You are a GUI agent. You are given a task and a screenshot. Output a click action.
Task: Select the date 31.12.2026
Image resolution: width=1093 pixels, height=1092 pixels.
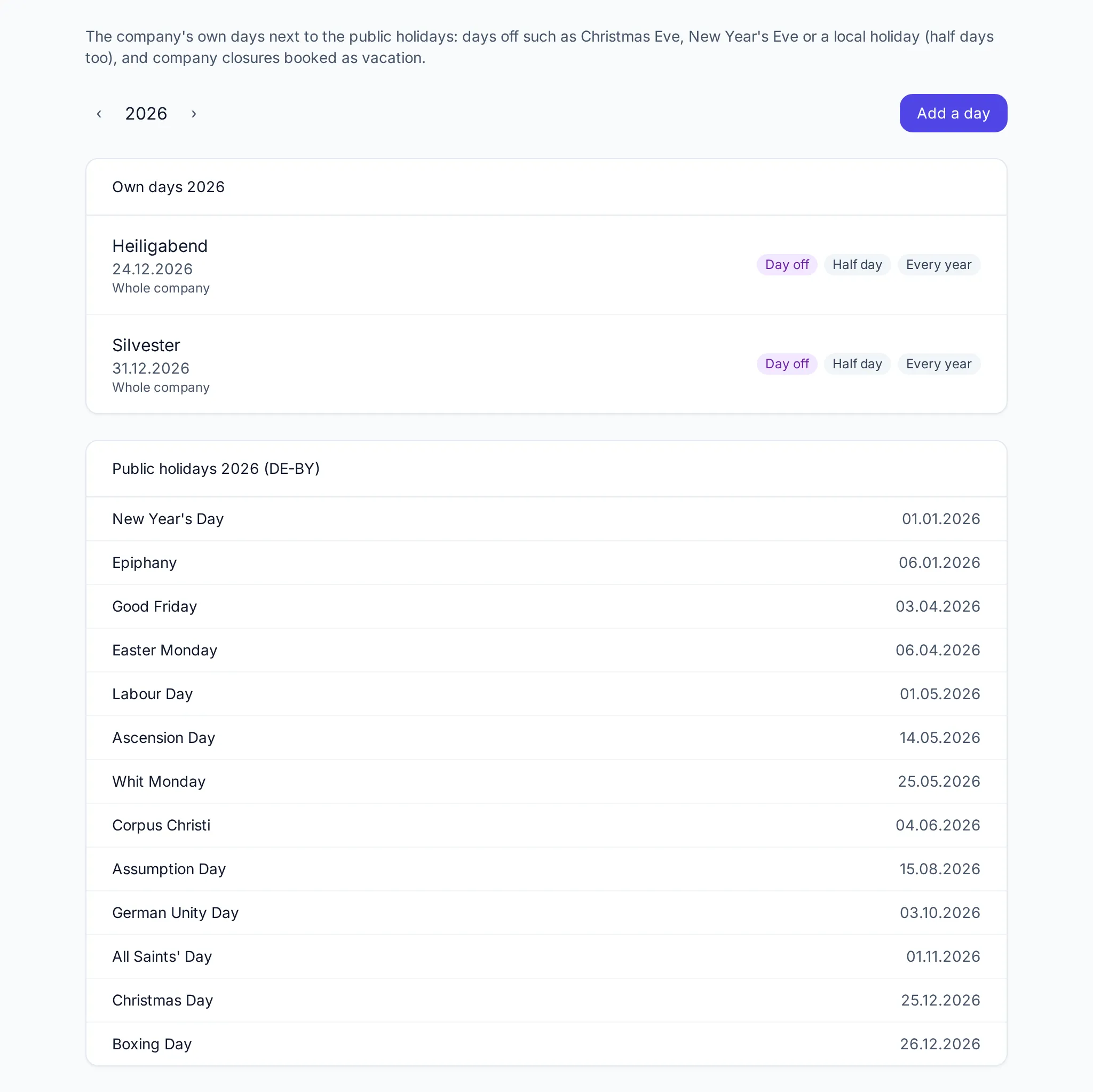tap(151, 368)
